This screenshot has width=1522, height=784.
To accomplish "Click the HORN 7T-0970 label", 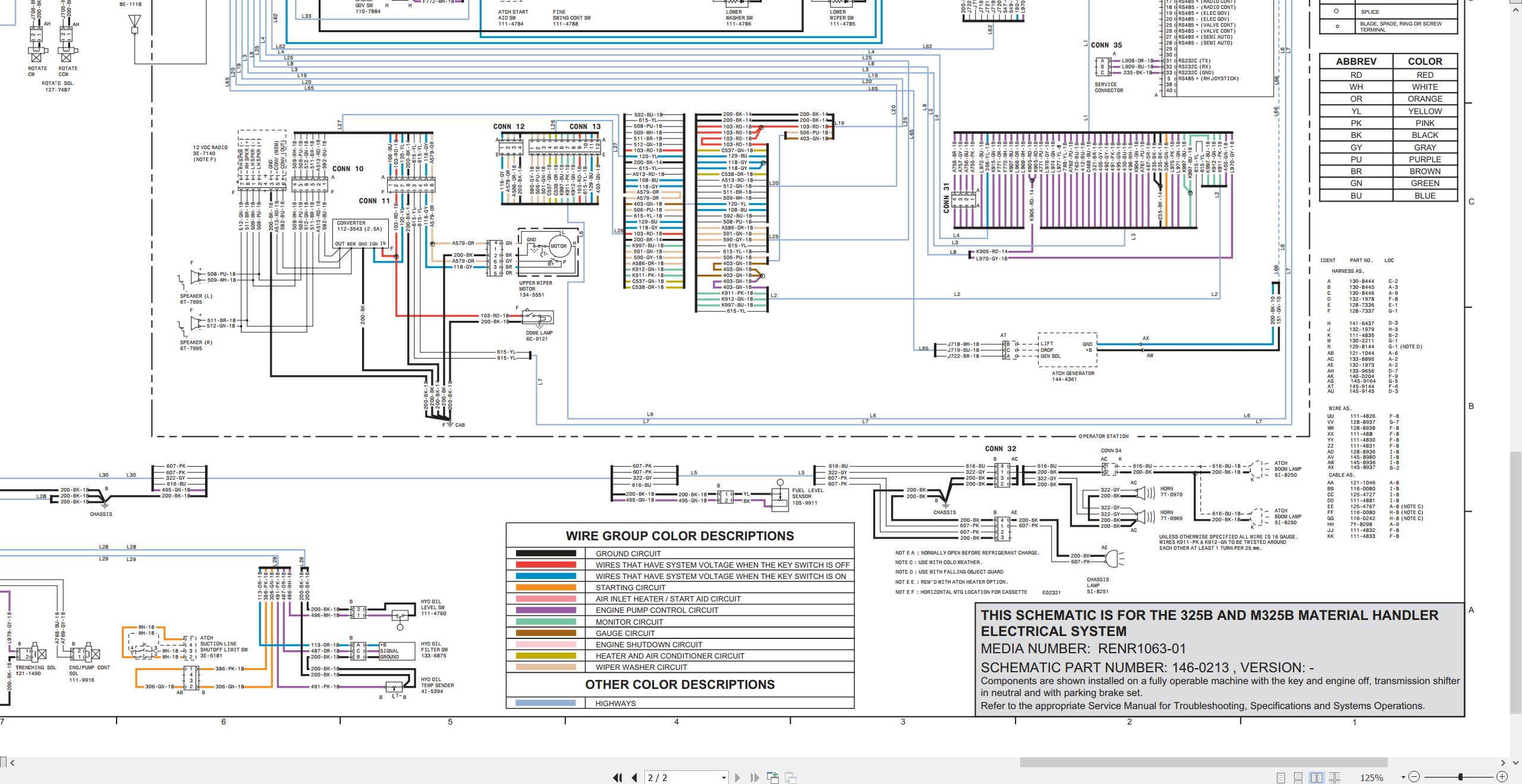I will coord(1171,492).
